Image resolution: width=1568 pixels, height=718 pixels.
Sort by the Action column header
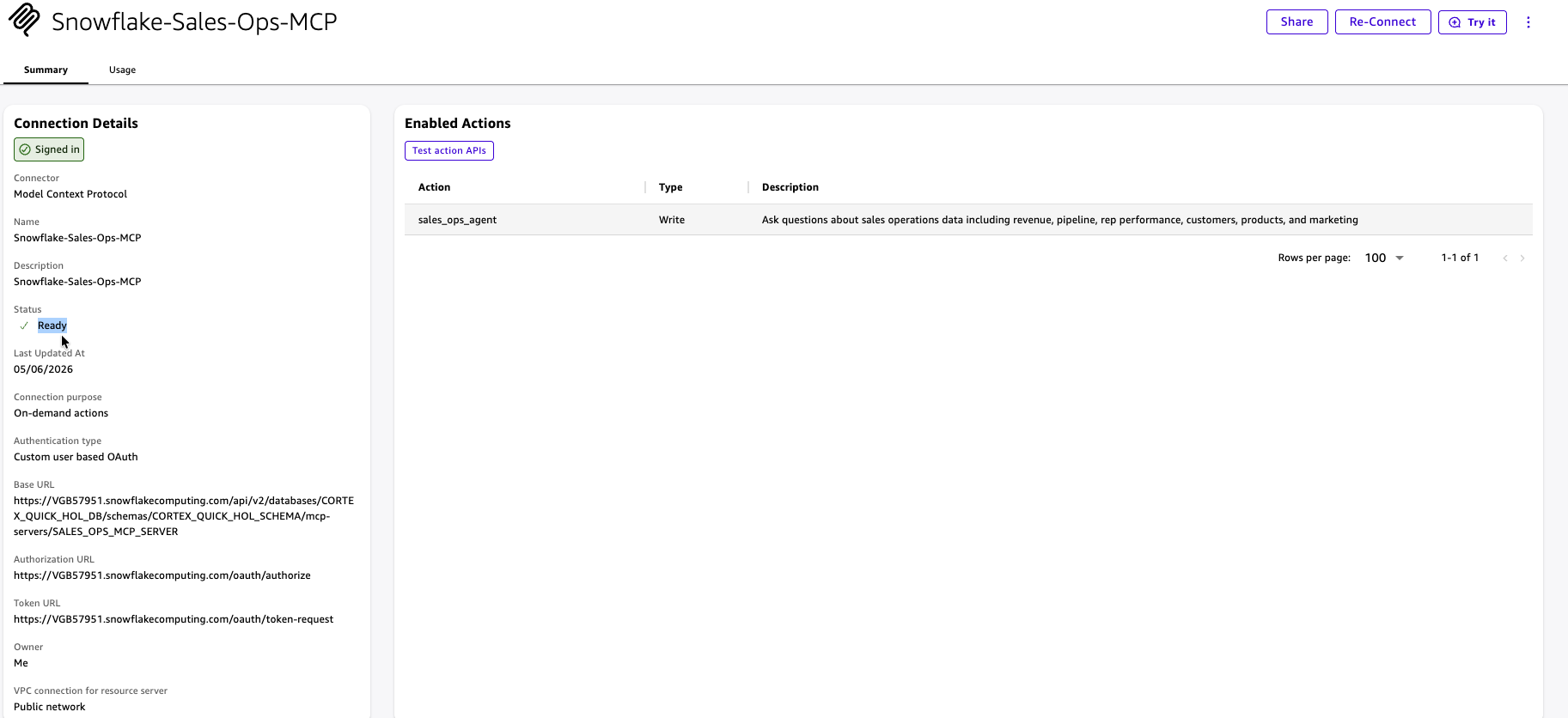pos(434,187)
